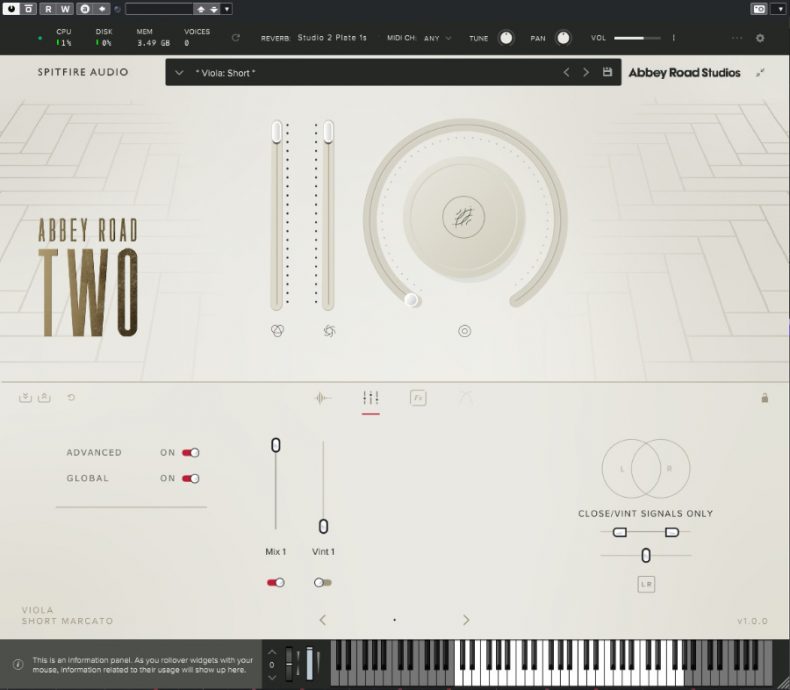
Task: Switch to the waveform techniques tab
Action: point(322,398)
